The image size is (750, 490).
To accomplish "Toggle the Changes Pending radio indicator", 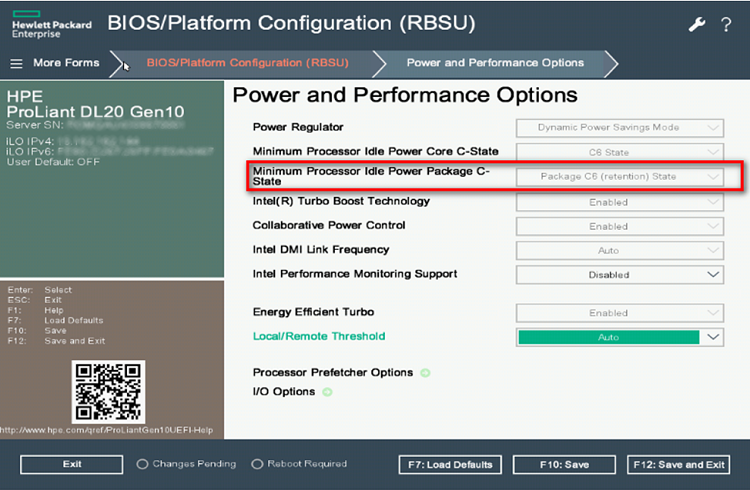I will 142,464.
